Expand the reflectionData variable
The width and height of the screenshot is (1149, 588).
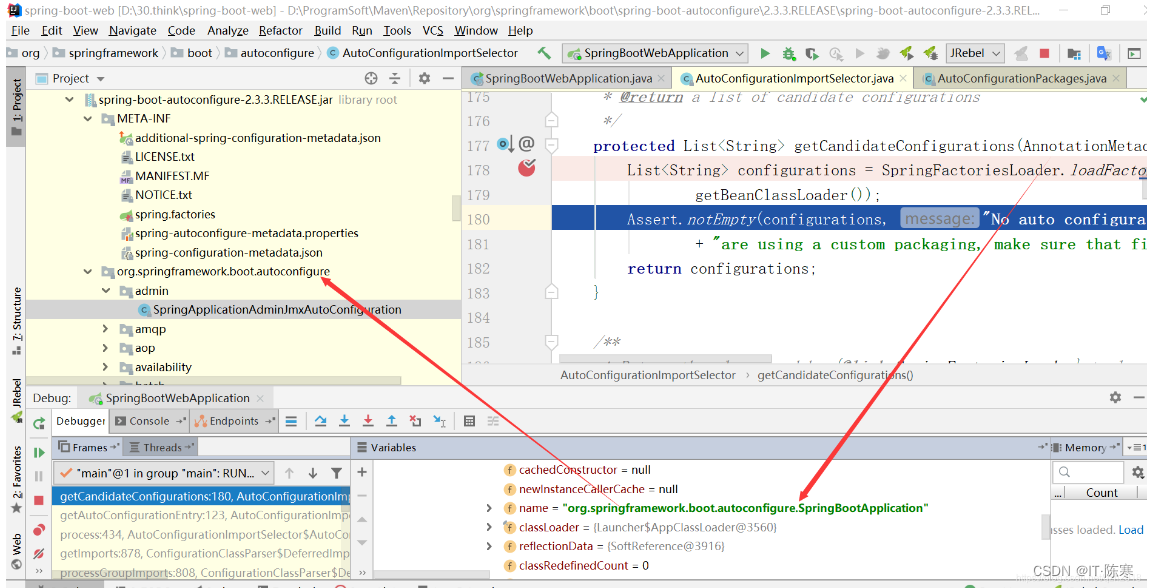(x=489, y=546)
